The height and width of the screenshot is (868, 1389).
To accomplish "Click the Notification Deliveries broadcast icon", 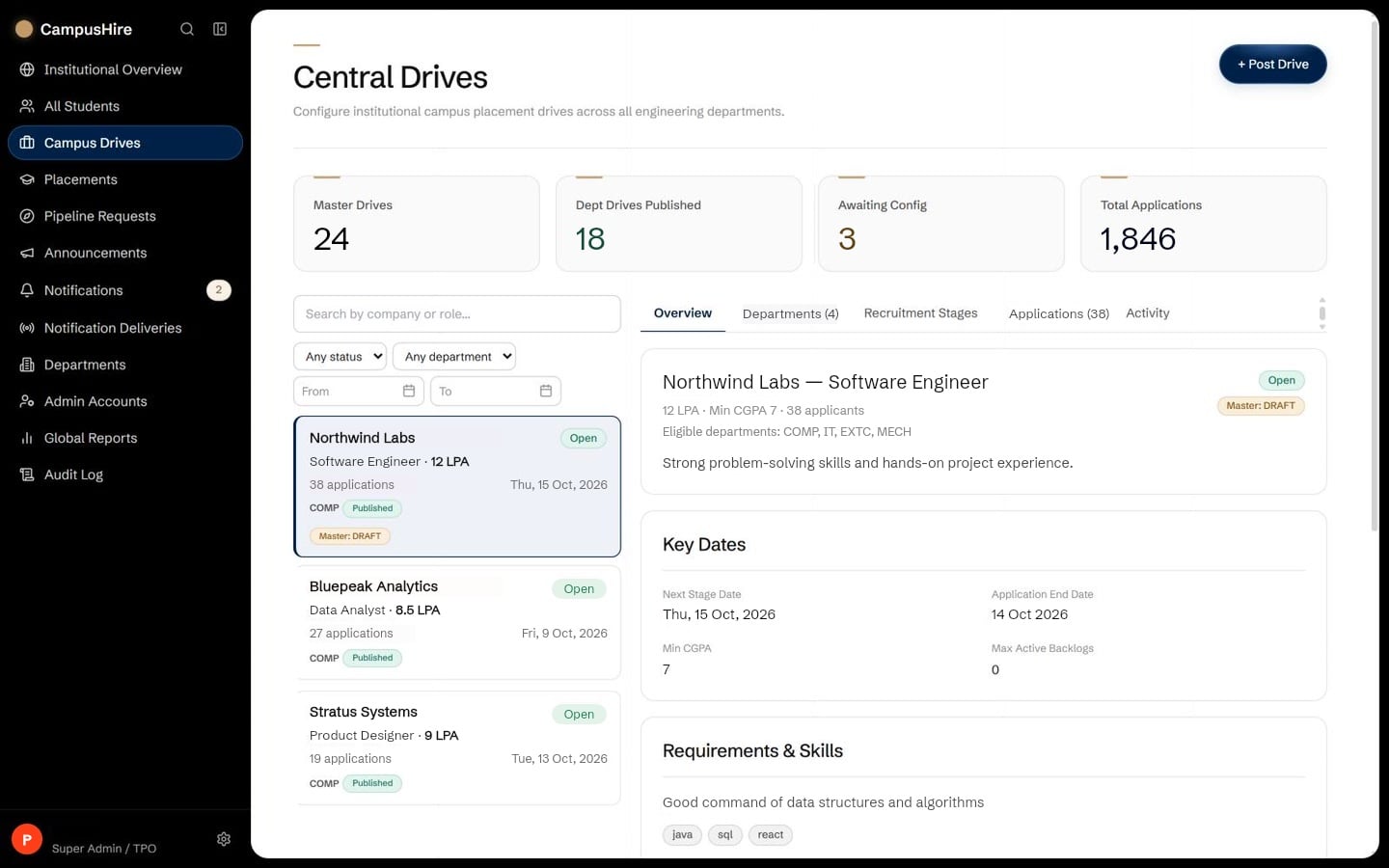I will tap(27, 328).
